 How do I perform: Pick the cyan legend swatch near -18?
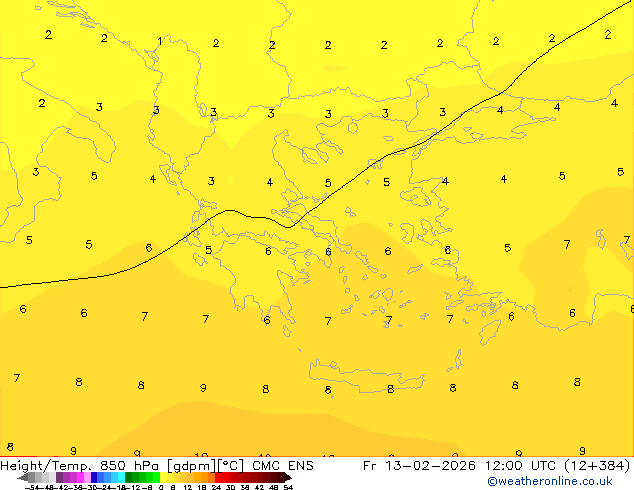click(121, 477)
